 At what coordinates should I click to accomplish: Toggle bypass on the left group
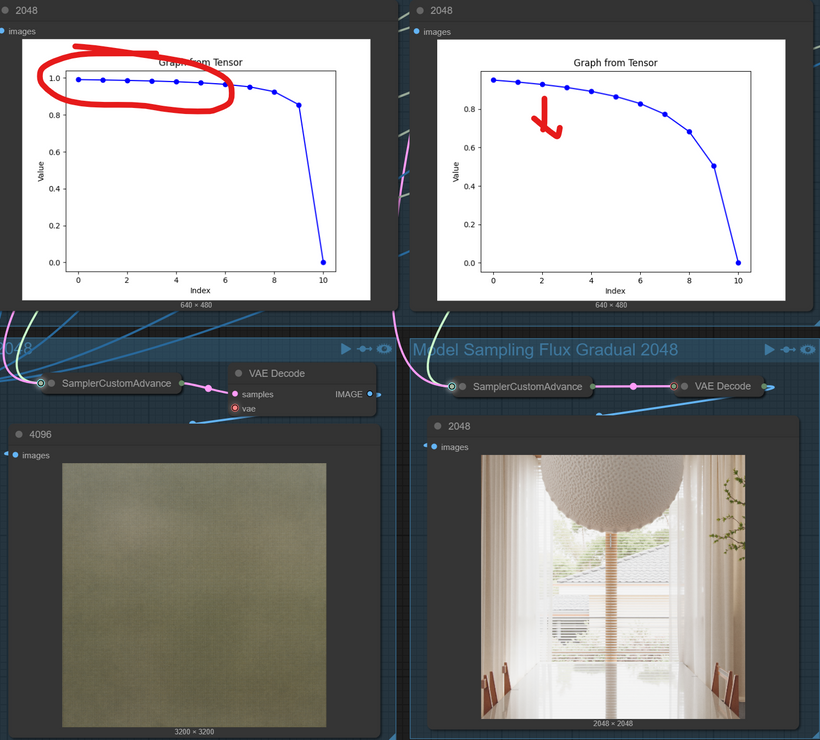tap(366, 349)
